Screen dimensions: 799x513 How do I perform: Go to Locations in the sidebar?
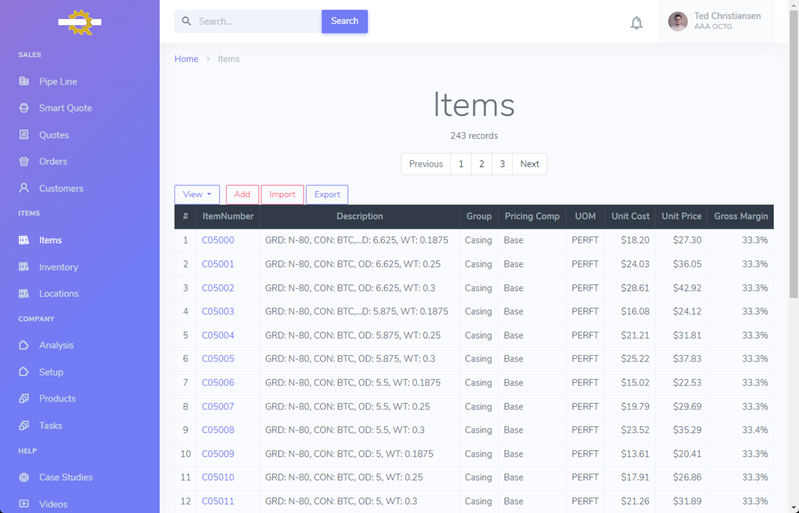(58, 294)
